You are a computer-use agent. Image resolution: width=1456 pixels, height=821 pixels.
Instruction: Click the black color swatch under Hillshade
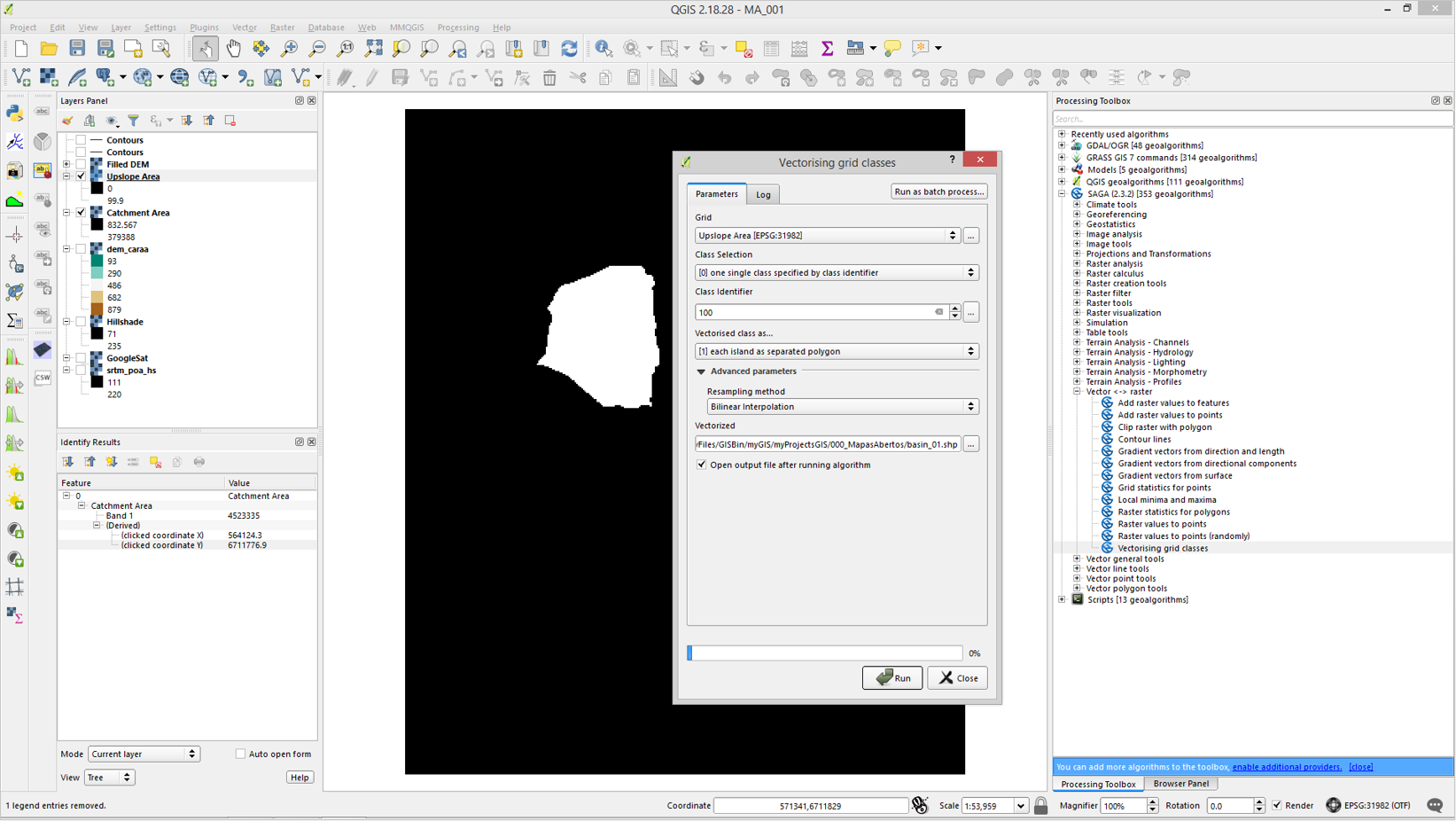[x=97, y=334]
